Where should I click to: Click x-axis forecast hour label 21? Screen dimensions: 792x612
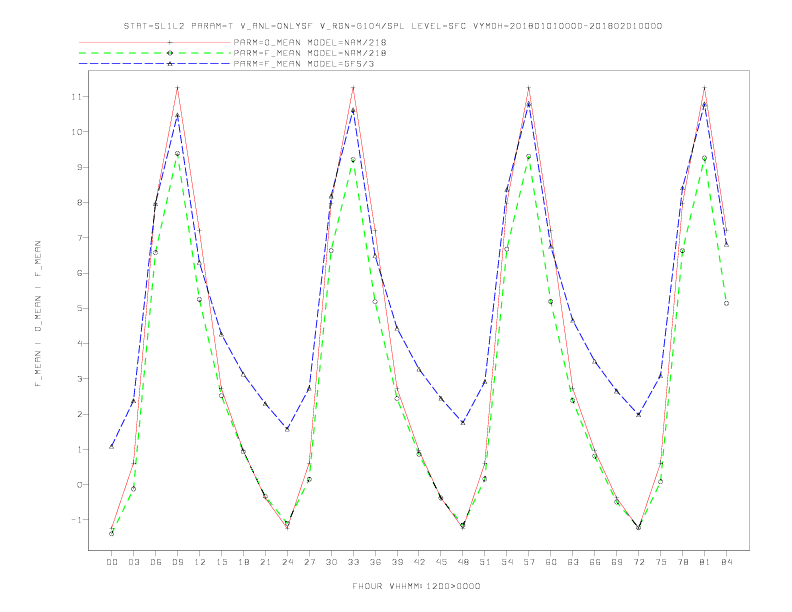click(265, 562)
